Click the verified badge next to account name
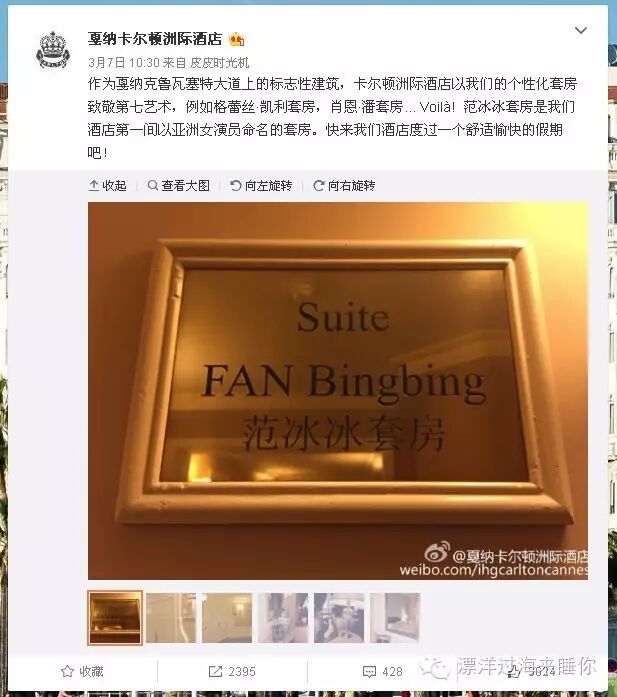This screenshot has height=697, width=617. click(x=236, y=40)
